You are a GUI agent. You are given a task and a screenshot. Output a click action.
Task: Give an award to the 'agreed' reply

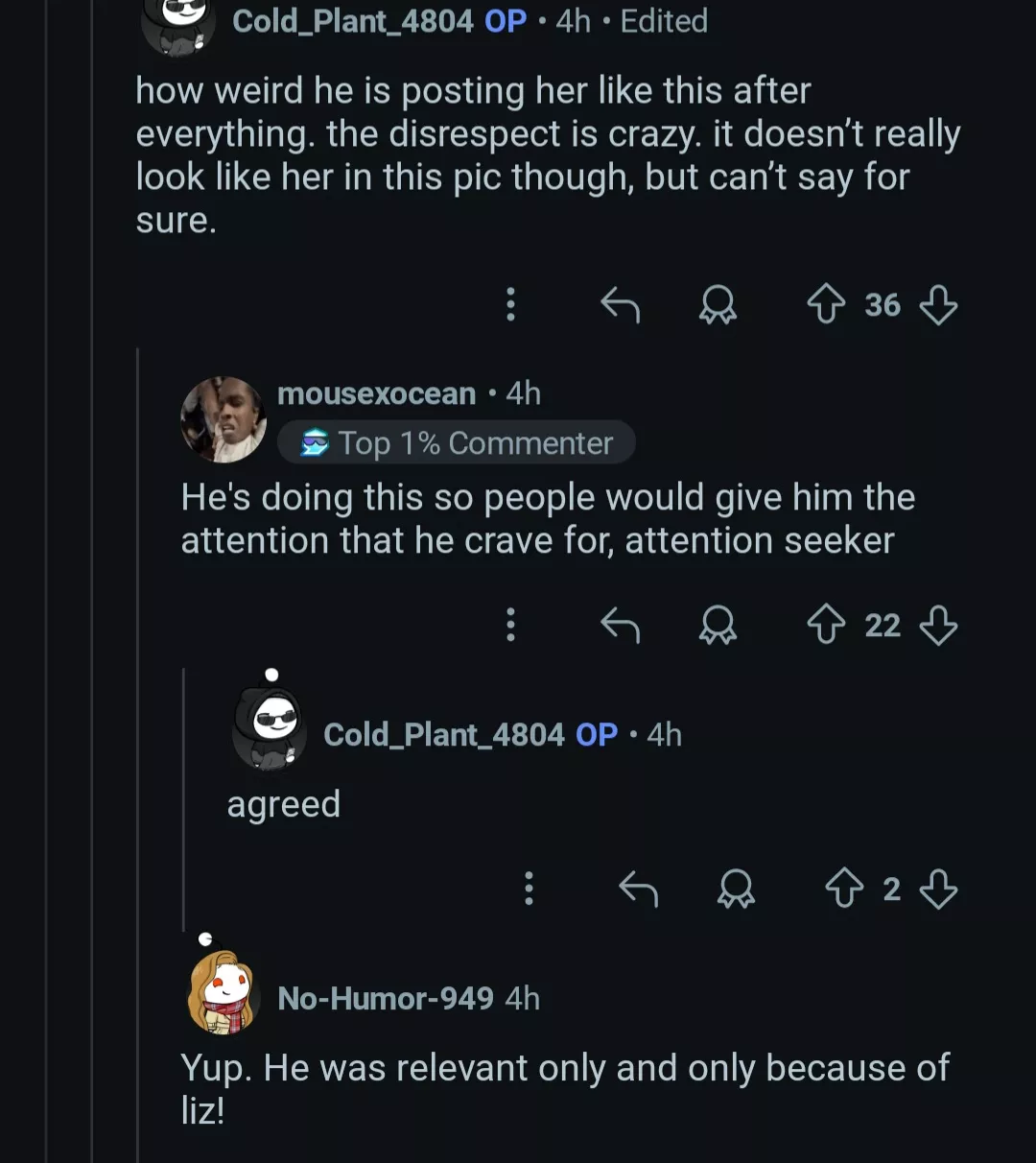pyautogui.click(x=736, y=889)
